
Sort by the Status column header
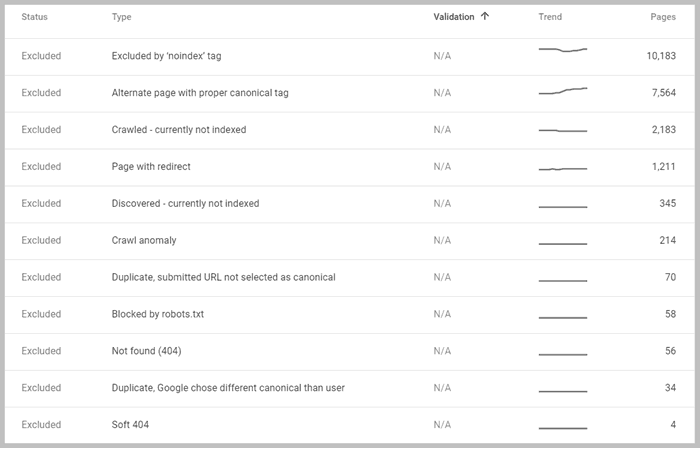click(34, 17)
